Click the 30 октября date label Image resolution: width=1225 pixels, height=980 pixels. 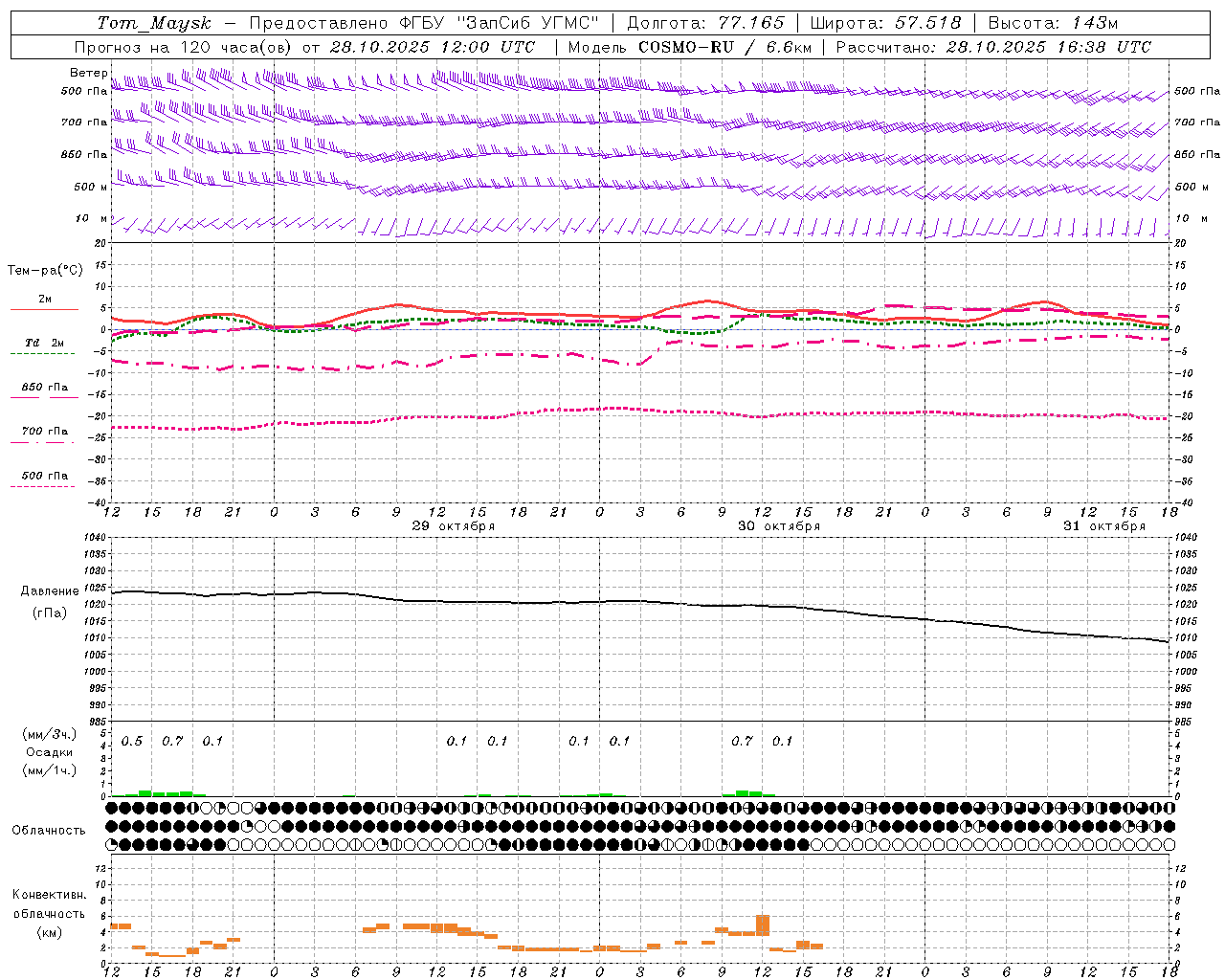click(x=779, y=526)
